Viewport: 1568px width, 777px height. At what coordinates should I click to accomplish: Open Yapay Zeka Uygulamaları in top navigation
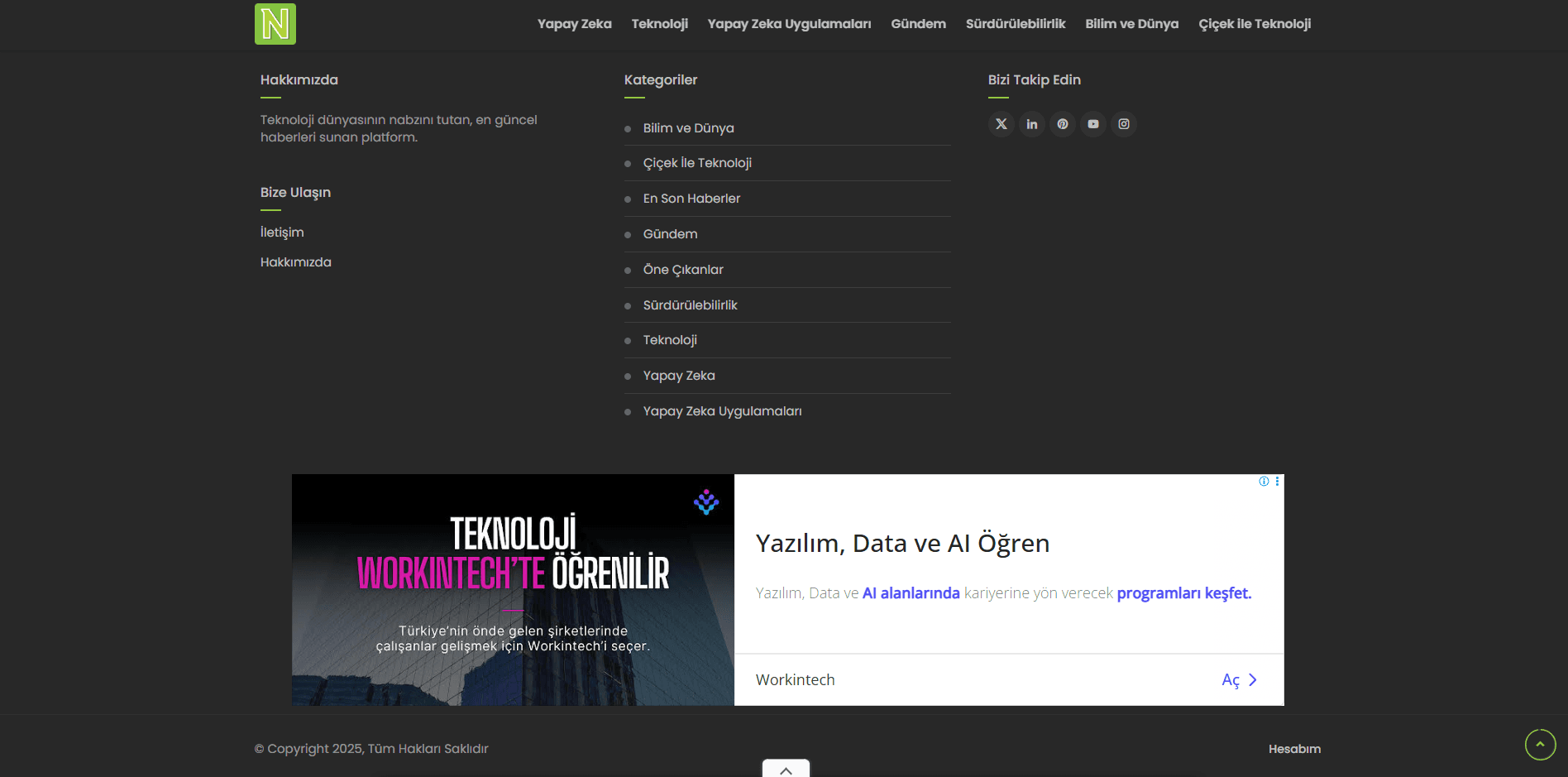point(790,24)
